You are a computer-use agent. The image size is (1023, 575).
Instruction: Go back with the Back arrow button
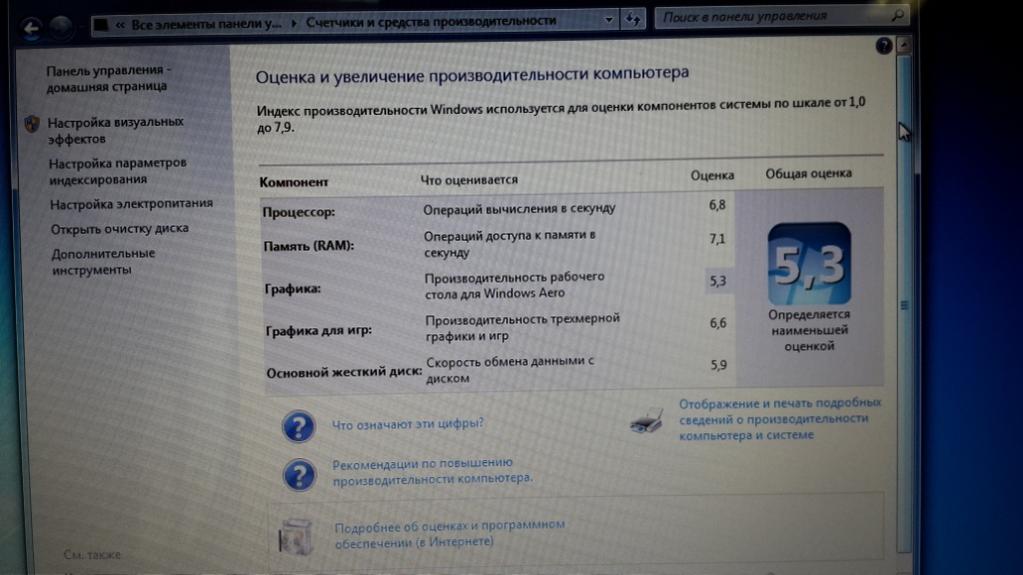point(30,27)
